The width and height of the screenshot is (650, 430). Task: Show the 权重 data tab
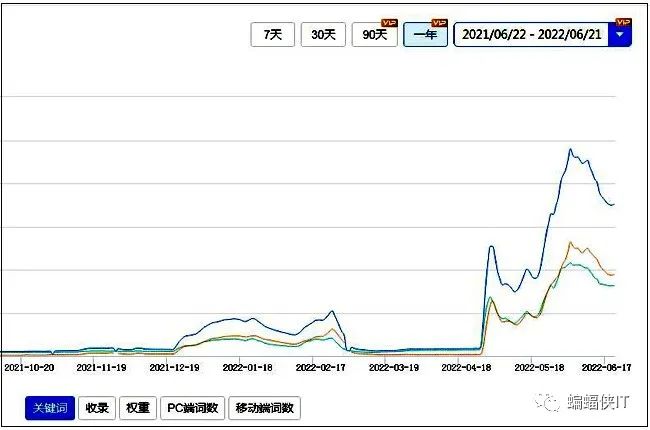[137, 408]
